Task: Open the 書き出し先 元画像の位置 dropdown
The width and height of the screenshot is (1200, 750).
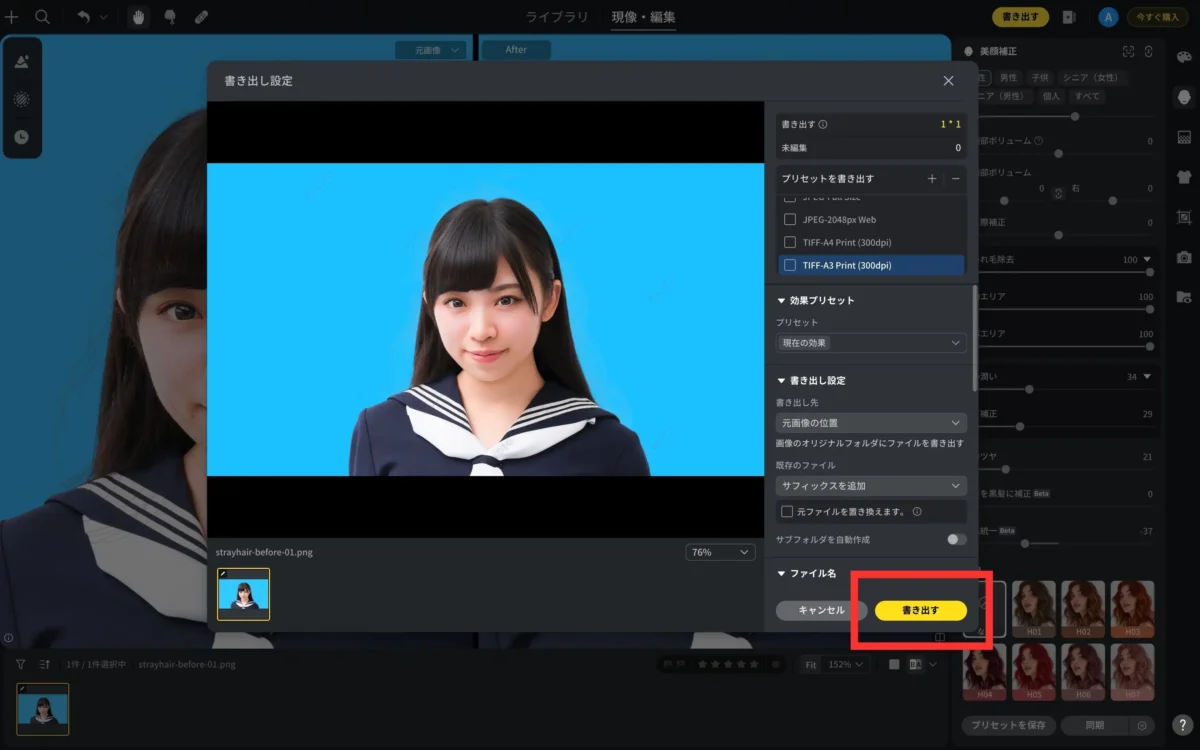Action: pos(871,423)
